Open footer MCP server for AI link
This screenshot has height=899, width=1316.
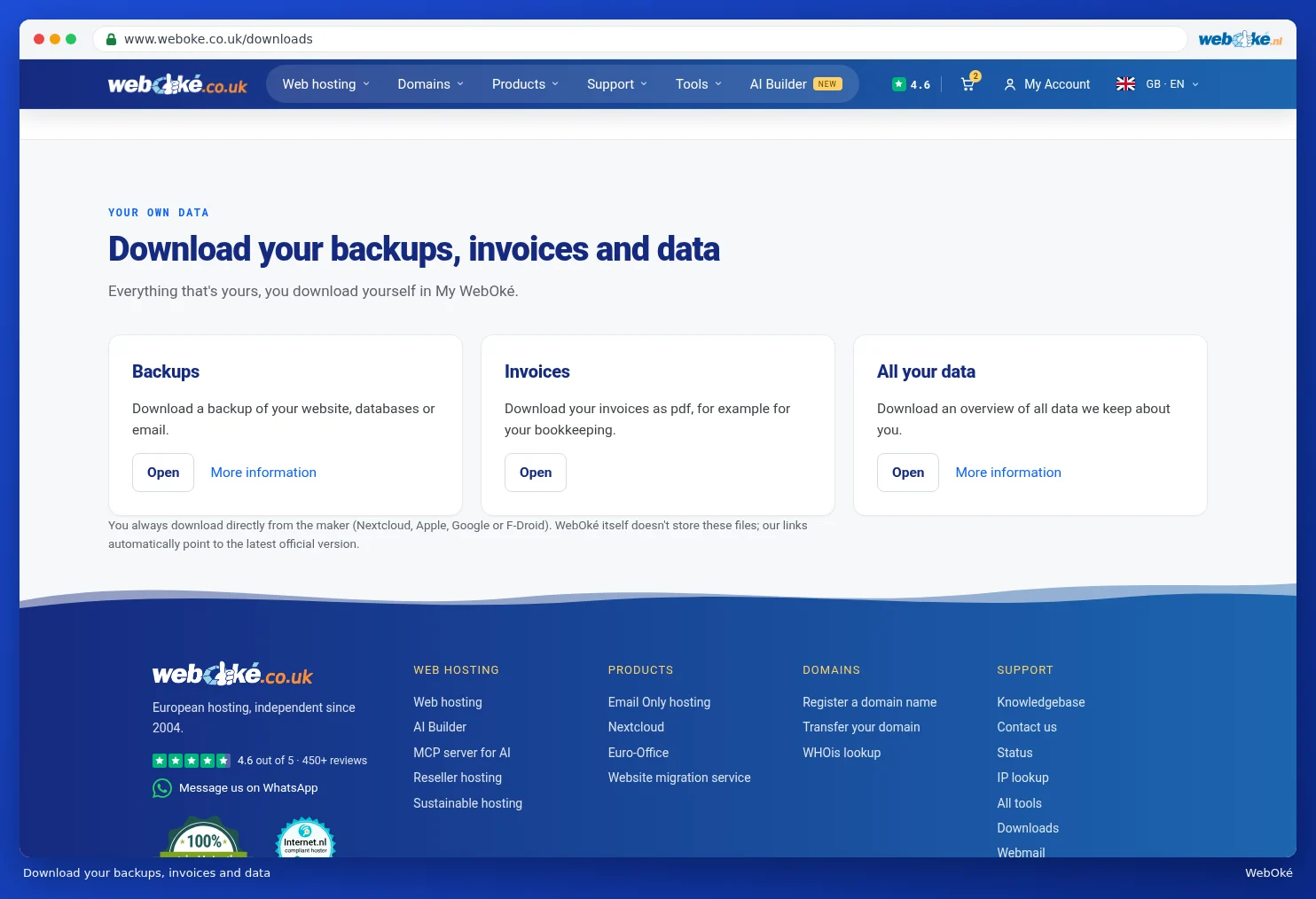pos(462,753)
